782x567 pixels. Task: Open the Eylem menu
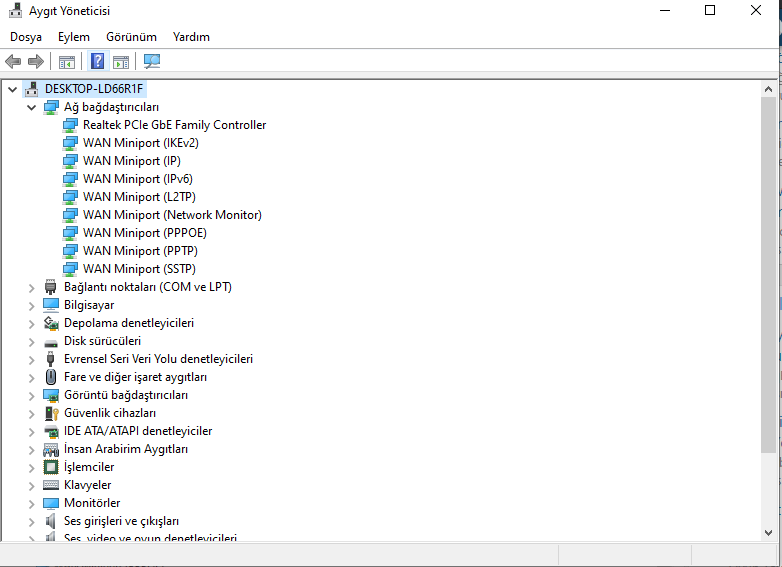[x=74, y=37]
